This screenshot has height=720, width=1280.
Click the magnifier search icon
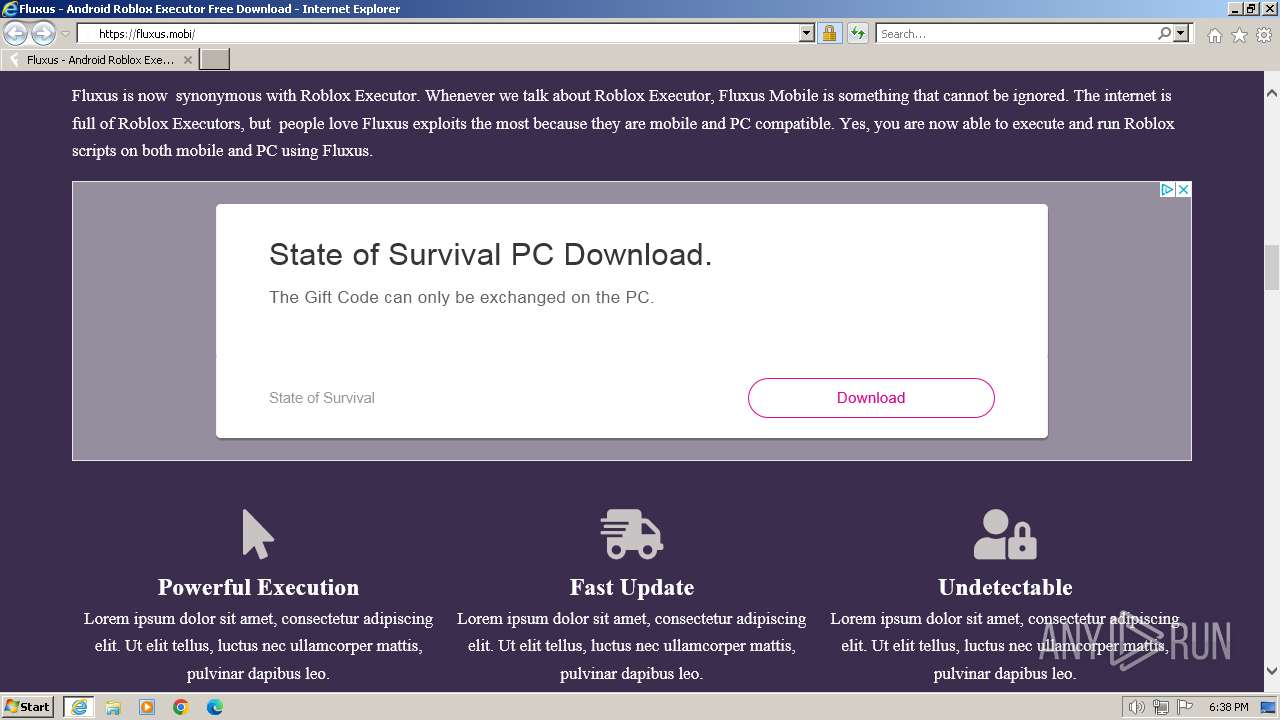click(x=1165, y=34)
